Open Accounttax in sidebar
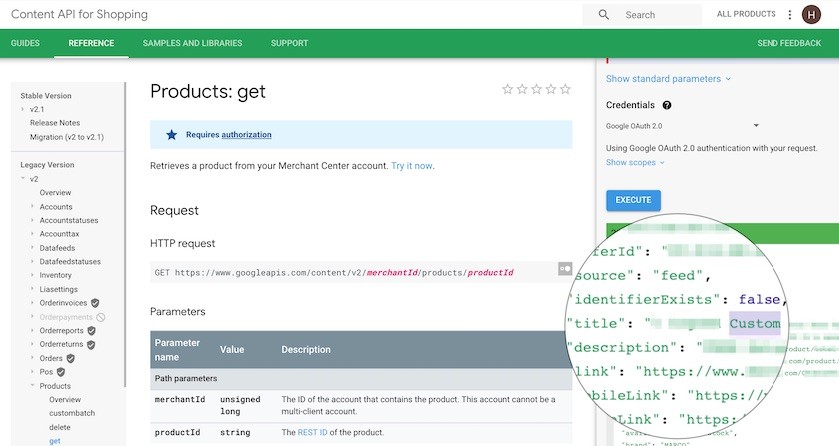Screen dimensions: 839x446 59,234
